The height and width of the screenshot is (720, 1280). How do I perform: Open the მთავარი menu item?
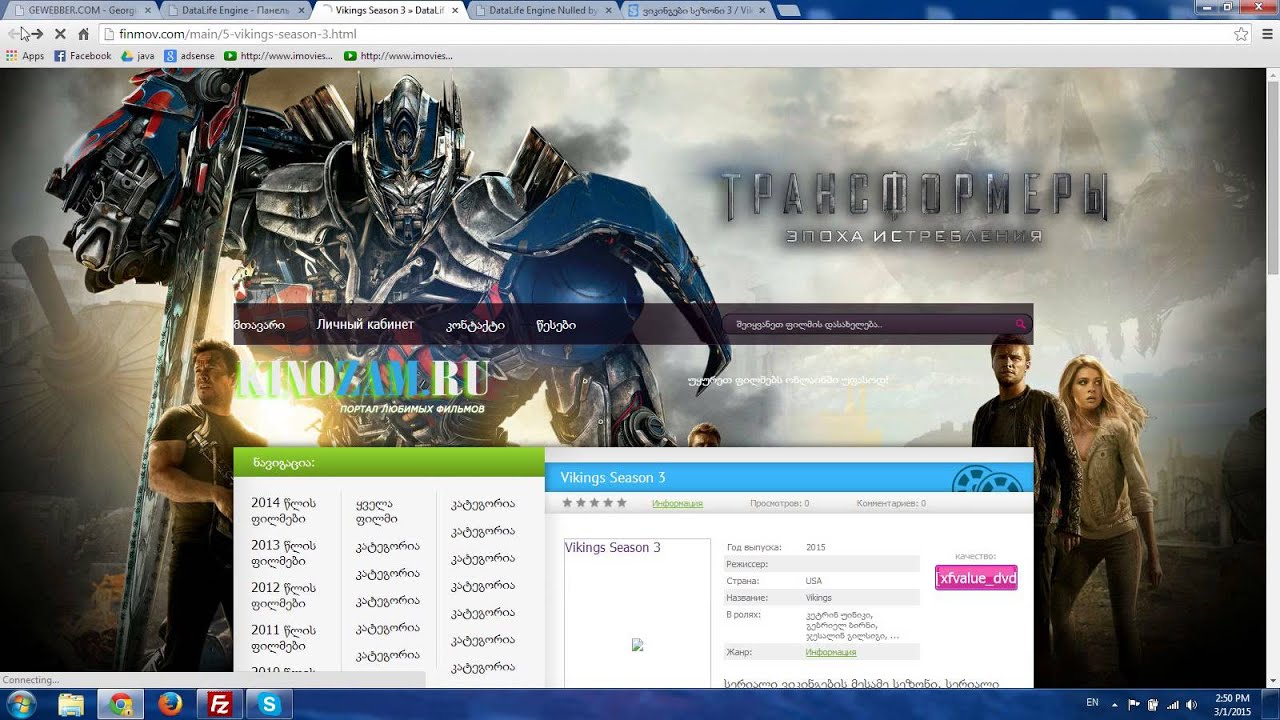pyautogui.click(x=259, y=325)
